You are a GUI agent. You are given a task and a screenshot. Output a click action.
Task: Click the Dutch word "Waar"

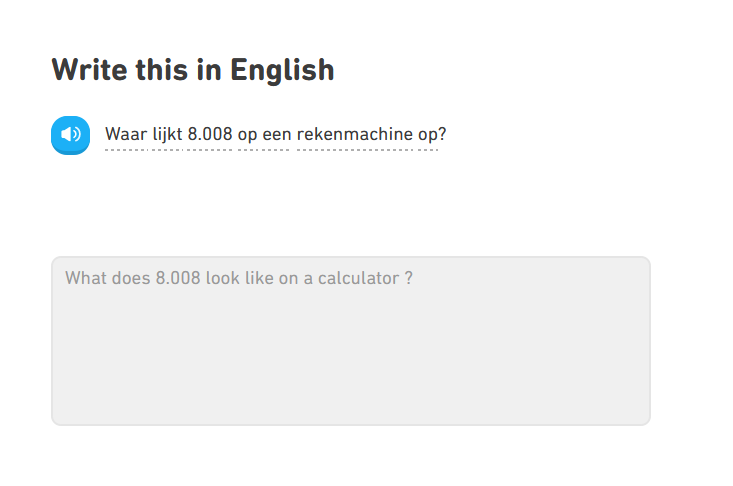125,134
